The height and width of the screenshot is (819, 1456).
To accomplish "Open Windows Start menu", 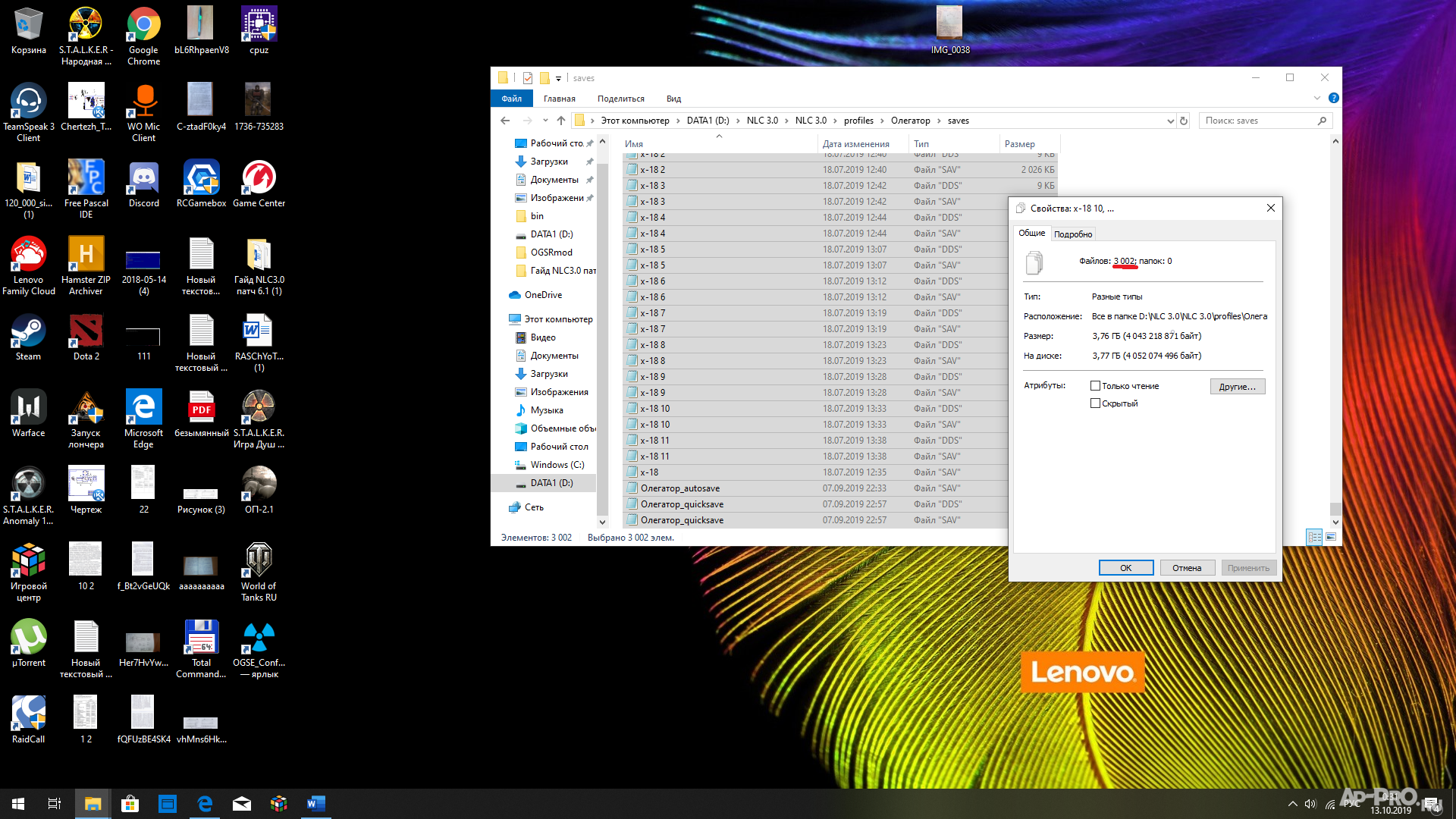I will point(18,804).
